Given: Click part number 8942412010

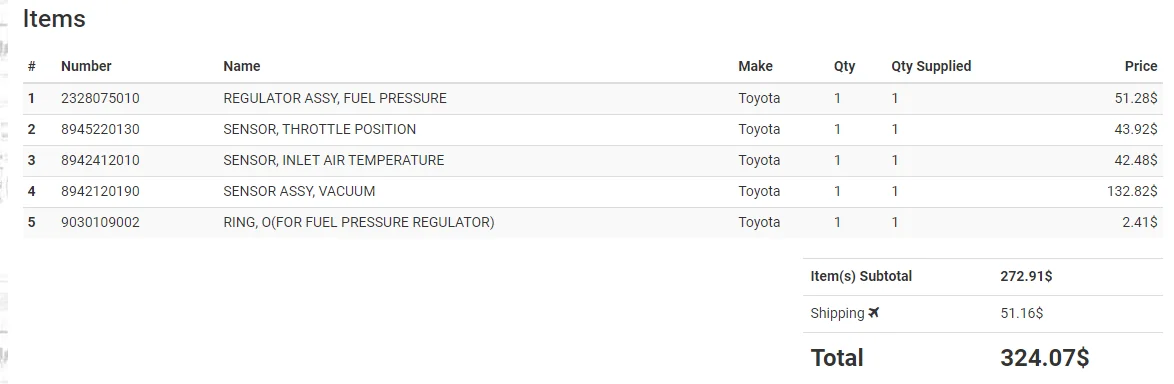Looking at the screenshot, I should (x=100, y=160).
